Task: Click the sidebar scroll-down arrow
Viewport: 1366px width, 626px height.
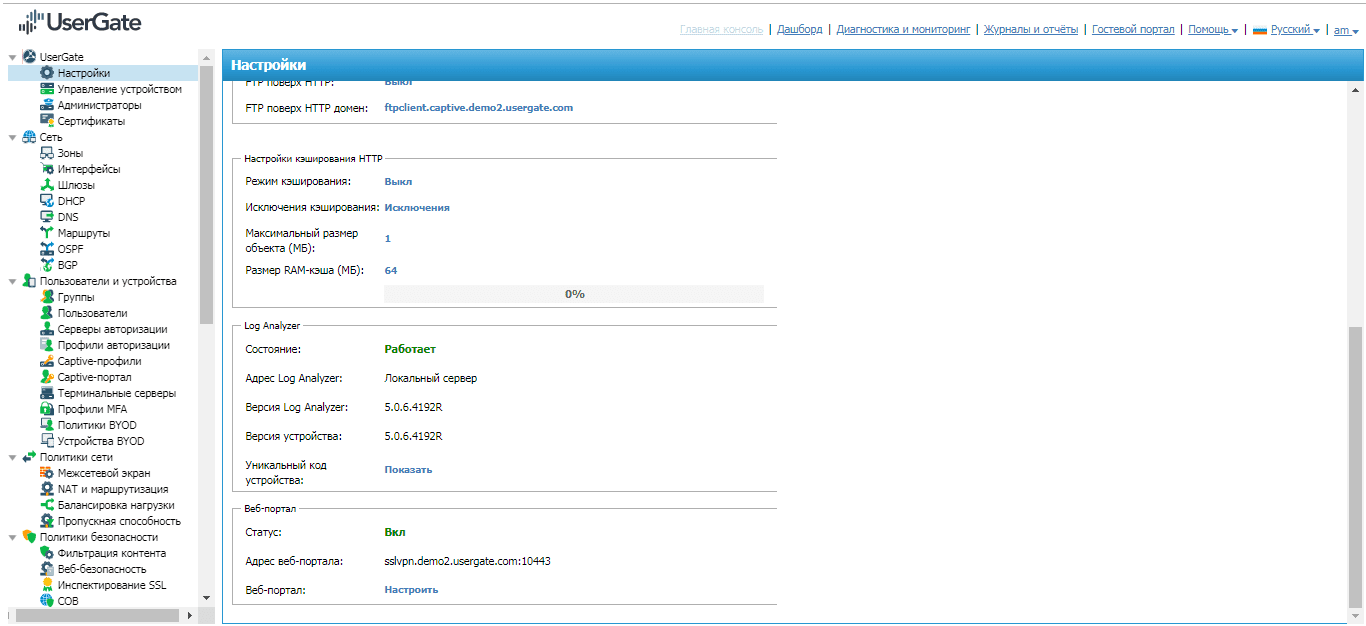Action: pyautogui.click(x=207, y=598)
